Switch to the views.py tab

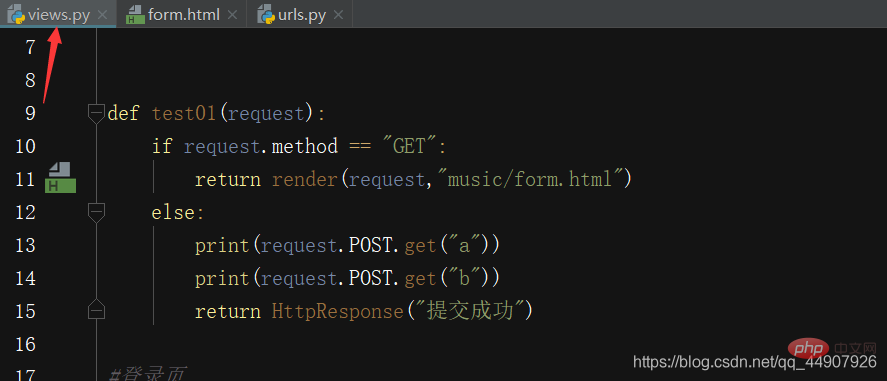[x=58, y=14]
